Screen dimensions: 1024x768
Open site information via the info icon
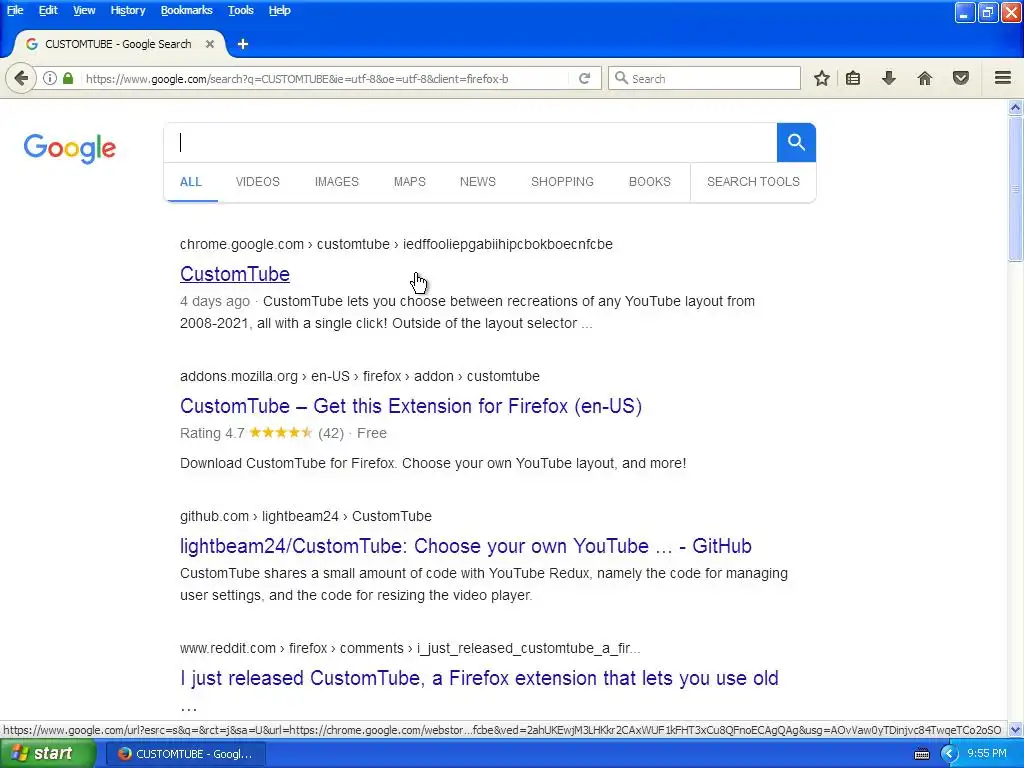tap(50, 78)
